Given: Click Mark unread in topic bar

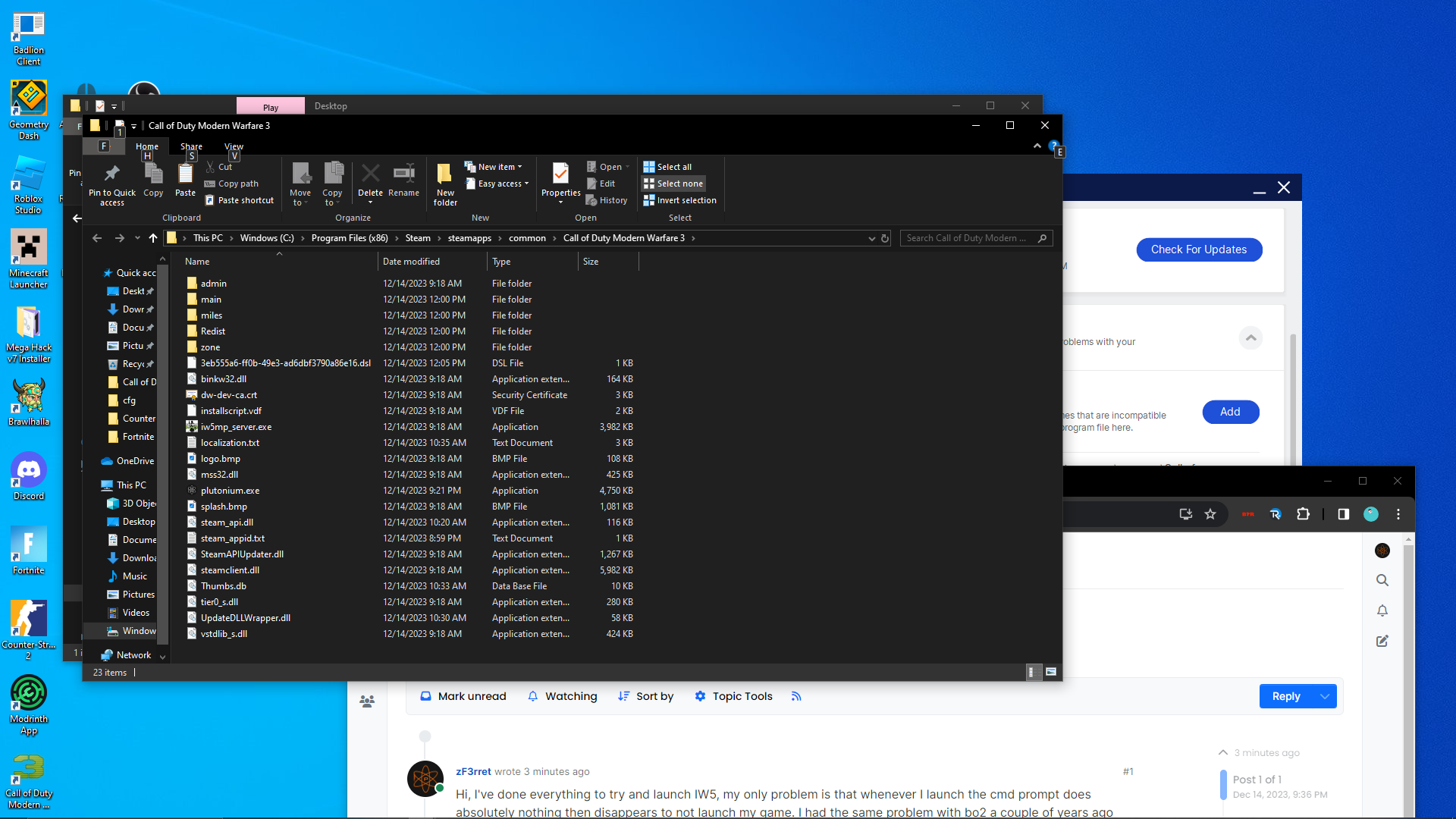Looking at the screenshot, I should [x=463, y=696].
